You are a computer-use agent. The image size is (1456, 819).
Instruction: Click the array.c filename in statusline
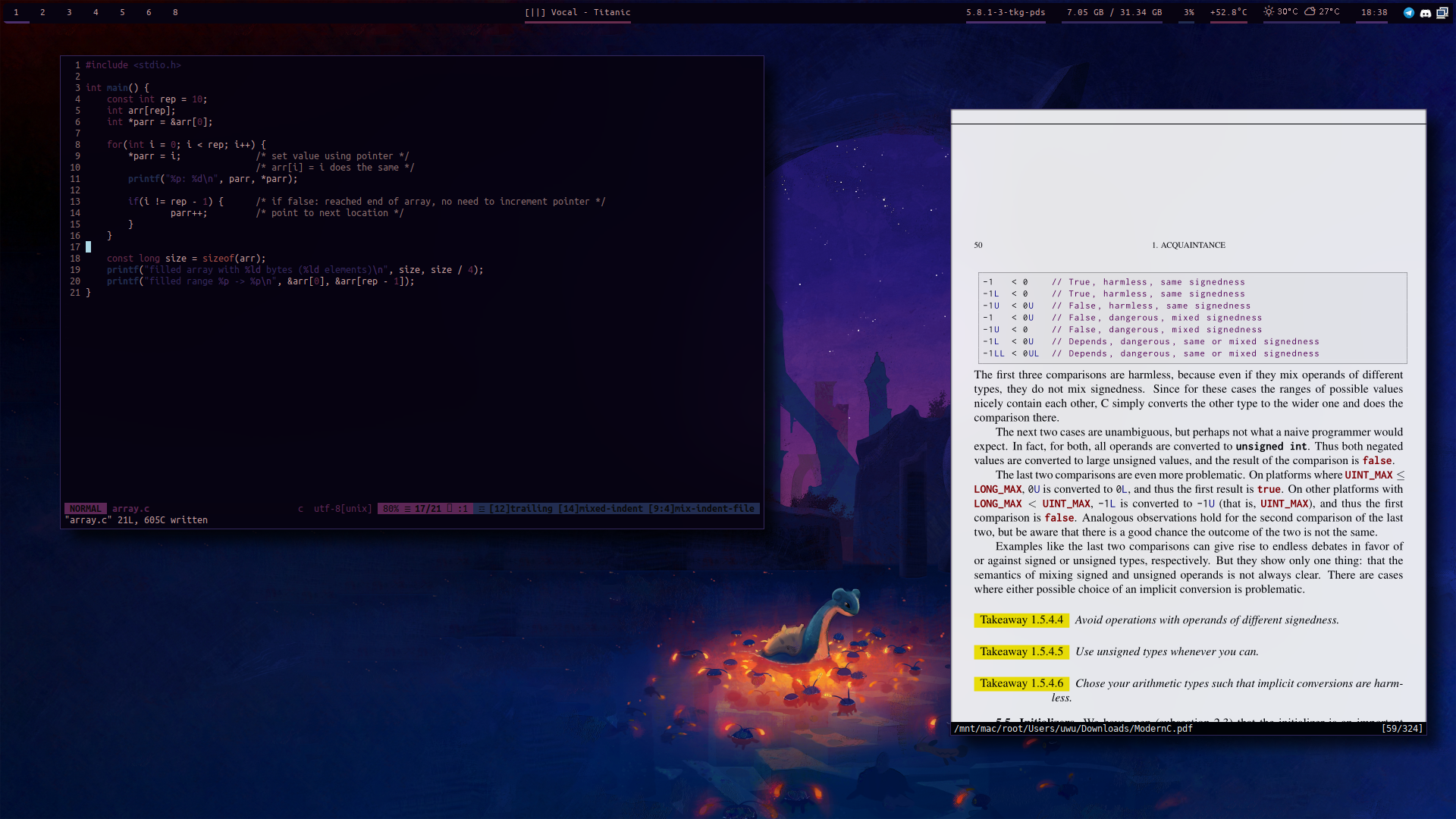click(130, 509)
